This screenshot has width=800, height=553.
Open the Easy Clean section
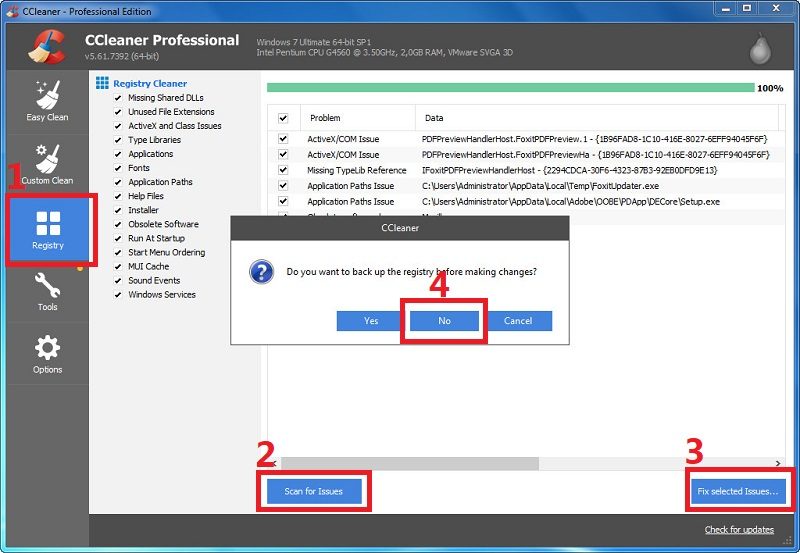coord(47,102)
